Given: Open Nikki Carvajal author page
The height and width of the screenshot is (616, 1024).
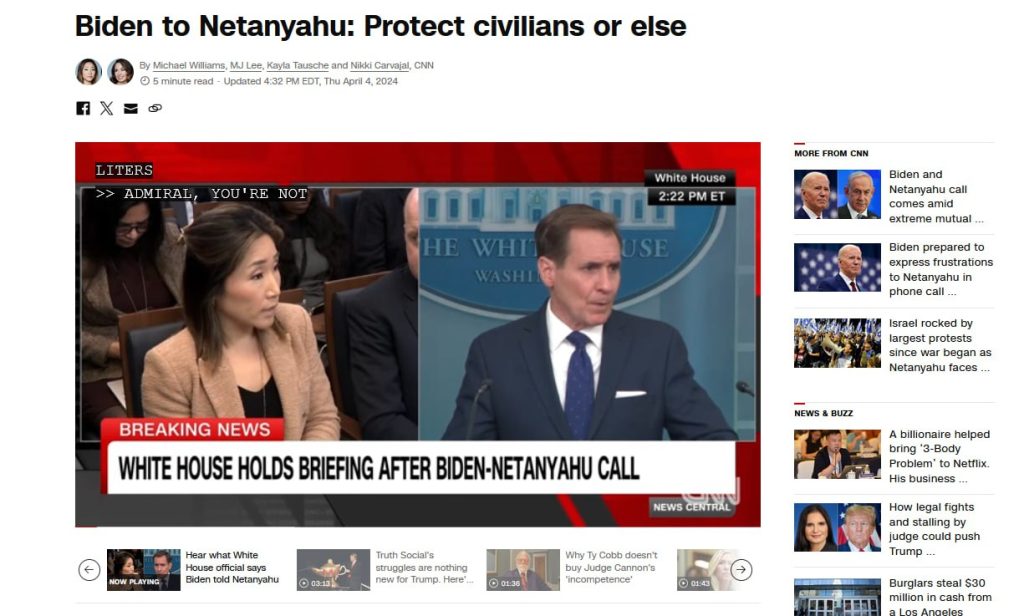Looking at the screenshot, I should pos(379,65).
